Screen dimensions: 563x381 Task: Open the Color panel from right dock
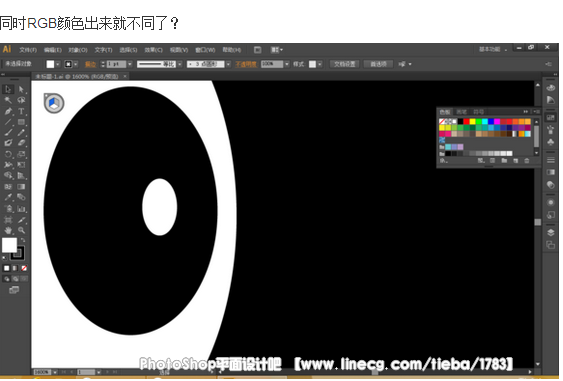click(550, 88)
